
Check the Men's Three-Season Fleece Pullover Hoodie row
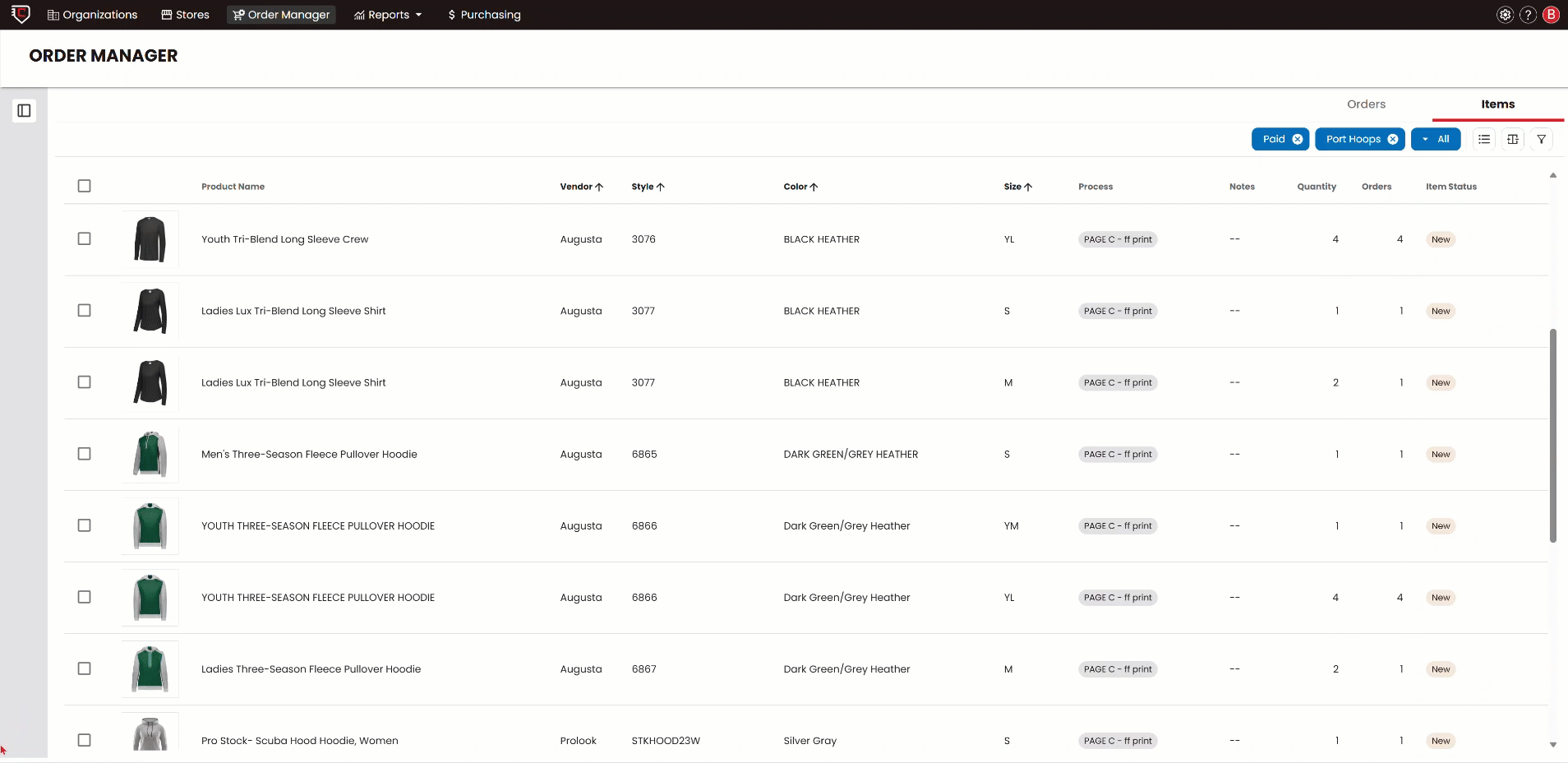(x=84, y=454)
